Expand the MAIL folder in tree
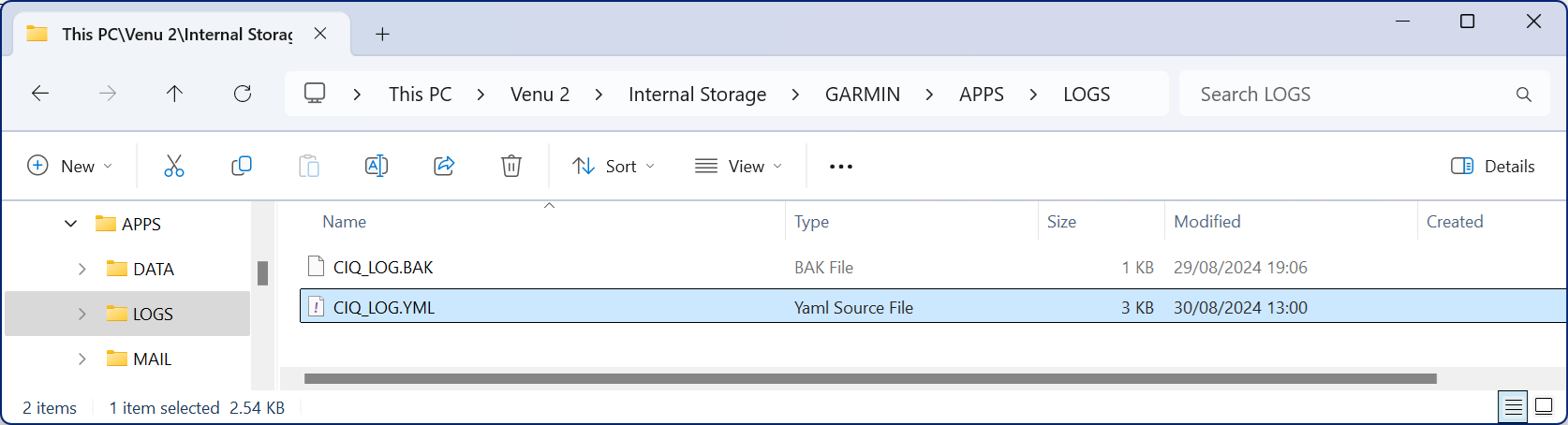The height and width of the screenshot is (425, 1568). click(x=82, y=359)
